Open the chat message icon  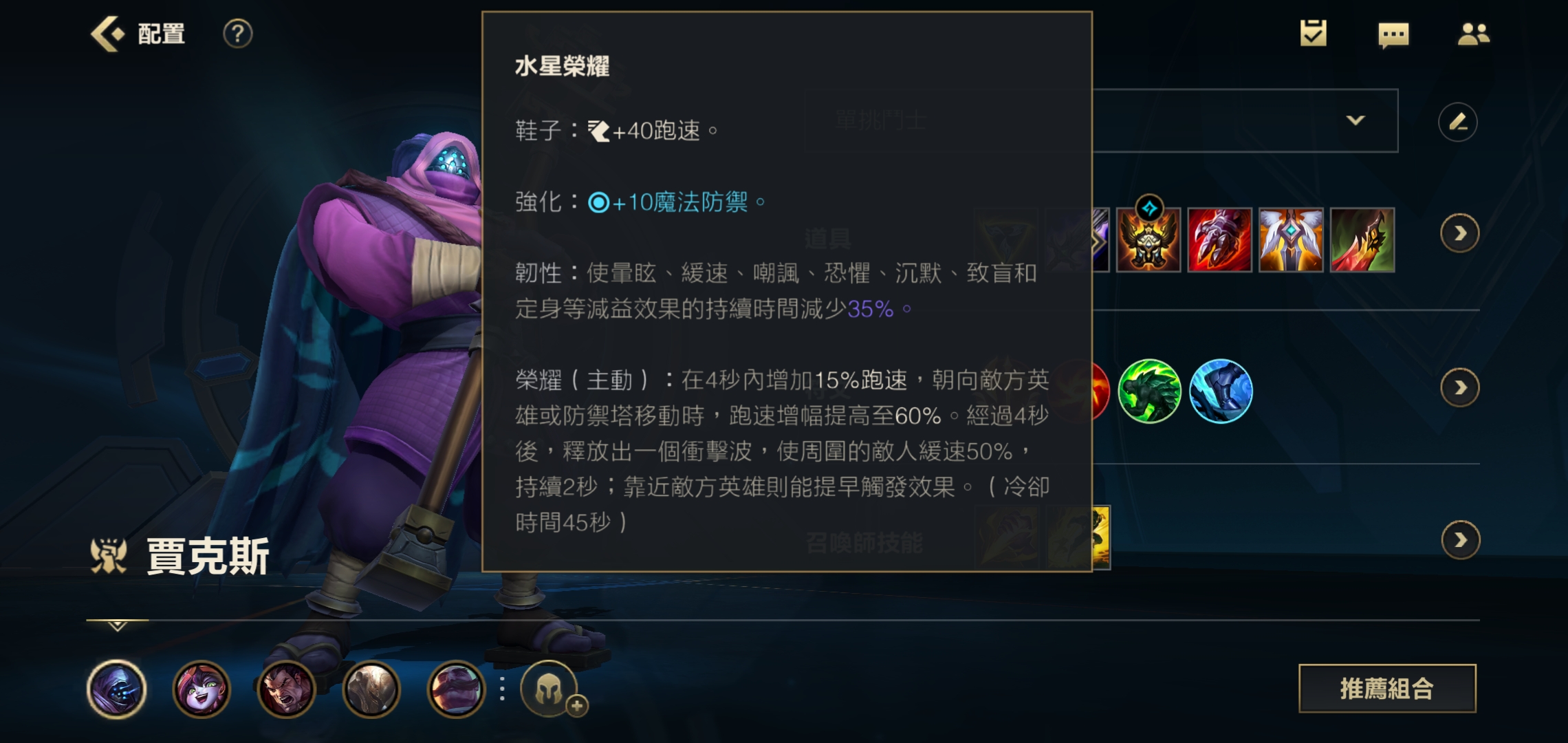[1393, 34]
